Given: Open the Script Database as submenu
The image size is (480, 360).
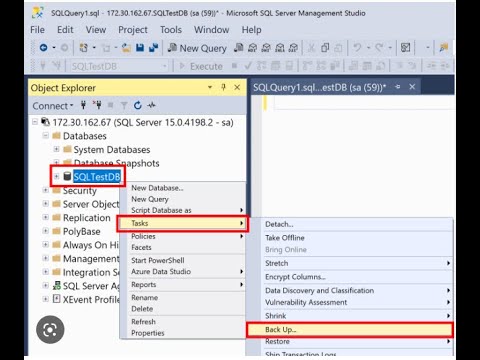Looking at the screenshot, I should coord(187,210).
